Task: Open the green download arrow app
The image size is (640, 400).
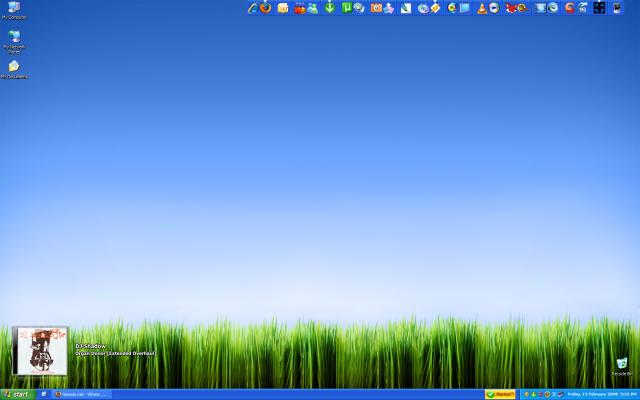Action: 330,8
